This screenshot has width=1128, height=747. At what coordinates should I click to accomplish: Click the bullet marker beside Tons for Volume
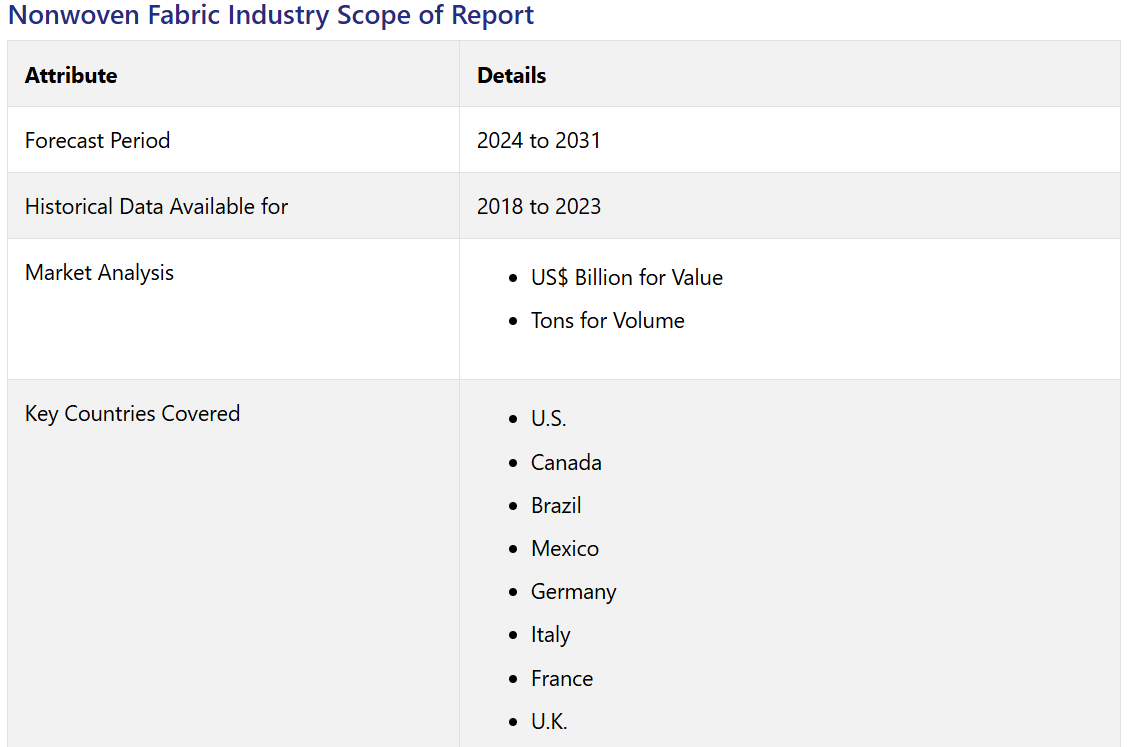click(x=513, y=321)
